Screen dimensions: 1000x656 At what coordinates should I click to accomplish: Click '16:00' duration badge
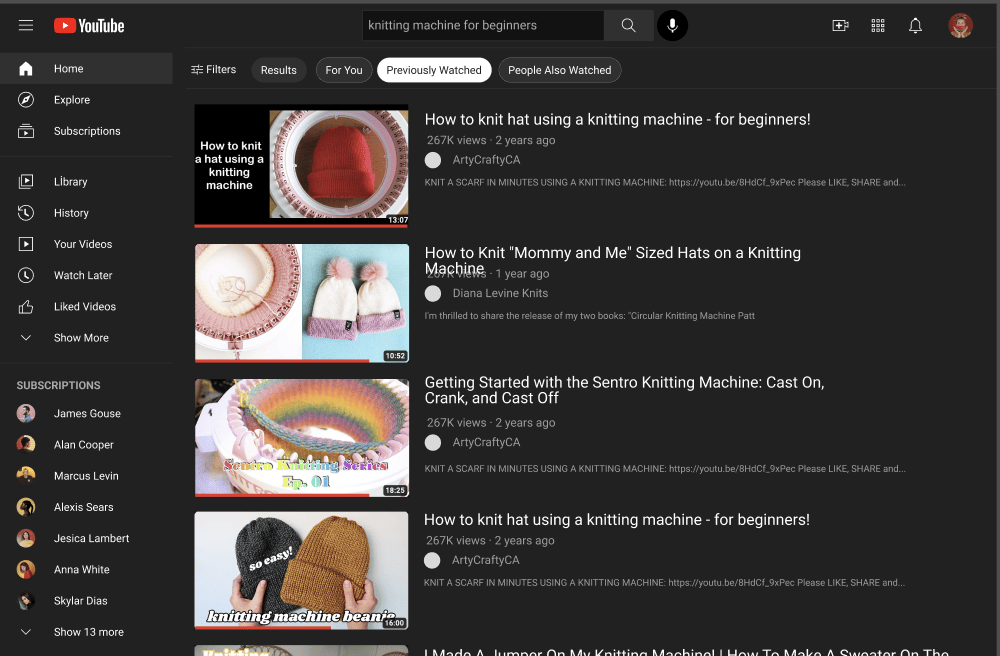(x=395, y=623)
